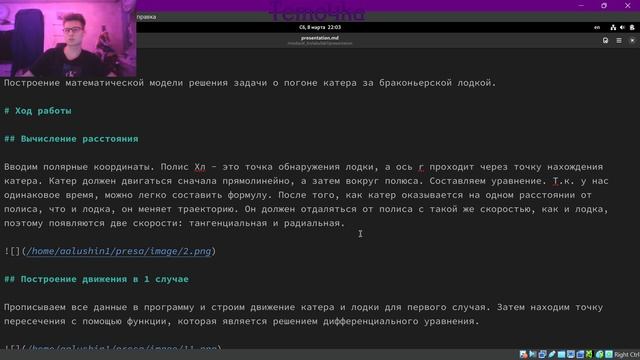Viewport: 640px width, 360px height.
Task: Click the green mouse integration indicator in status bar
Action: point(599,354)
